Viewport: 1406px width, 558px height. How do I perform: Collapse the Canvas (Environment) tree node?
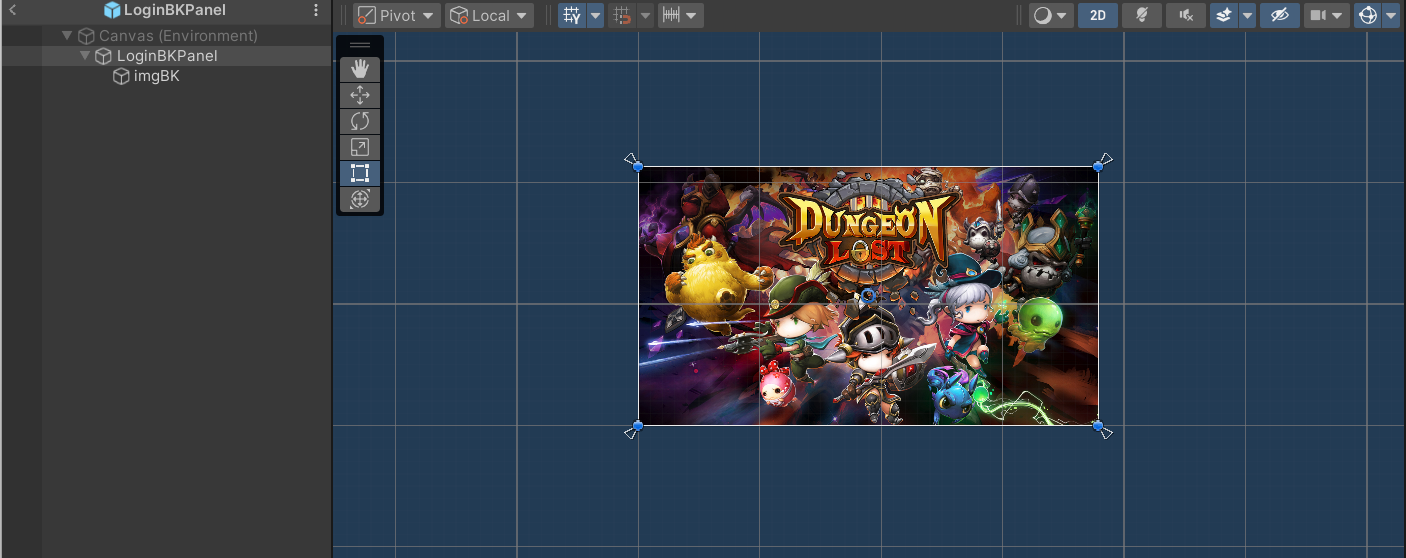(x=67, y=36)
